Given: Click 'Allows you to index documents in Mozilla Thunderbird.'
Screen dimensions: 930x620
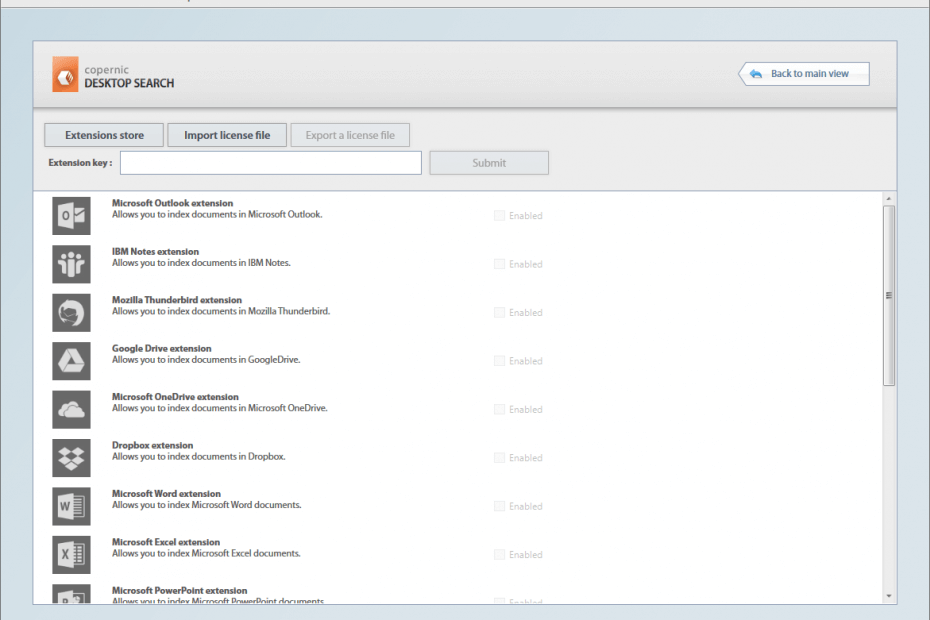Looking at the screenshot, I should (221, 311).
